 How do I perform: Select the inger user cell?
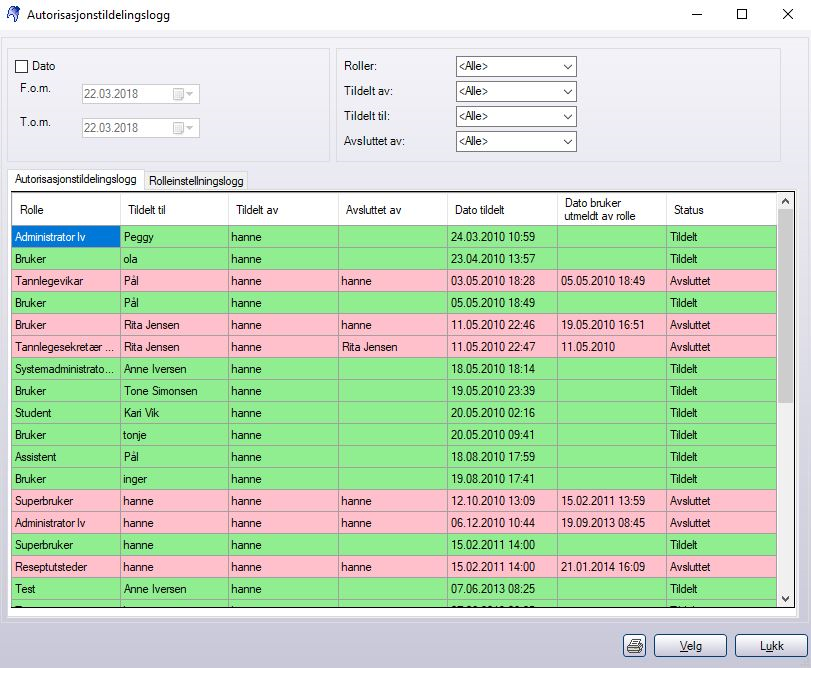click(174, 479)
